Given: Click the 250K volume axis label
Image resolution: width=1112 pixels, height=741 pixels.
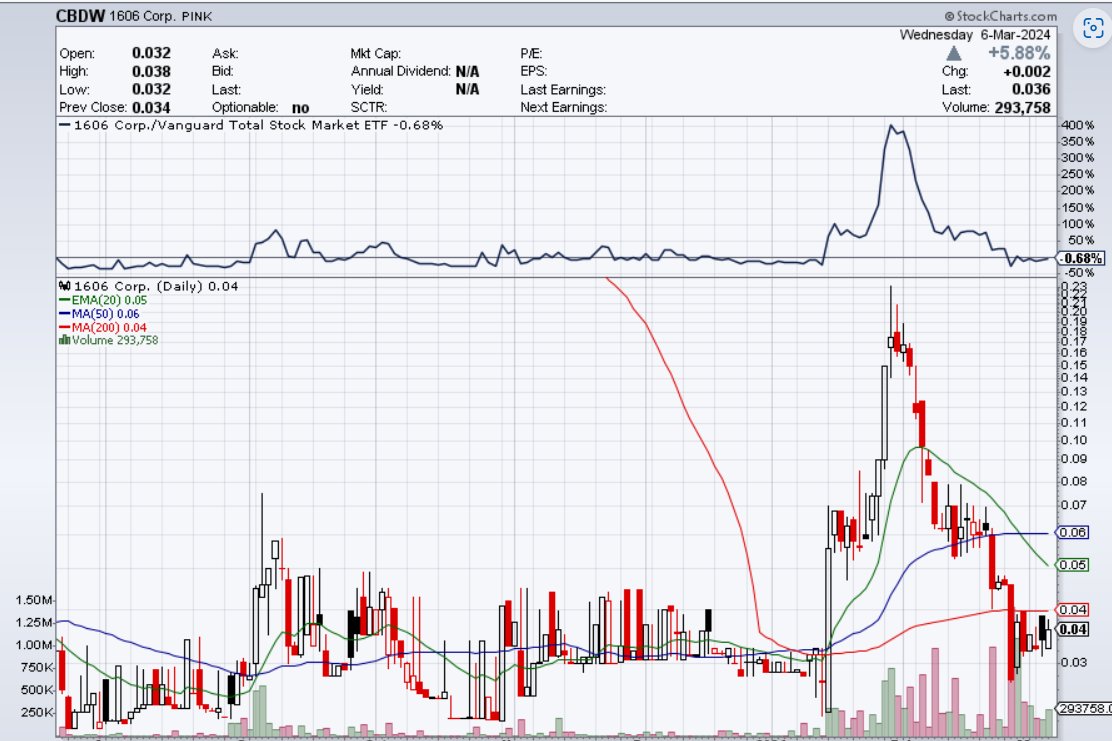Looking at the screenshot, I should 37,713.
